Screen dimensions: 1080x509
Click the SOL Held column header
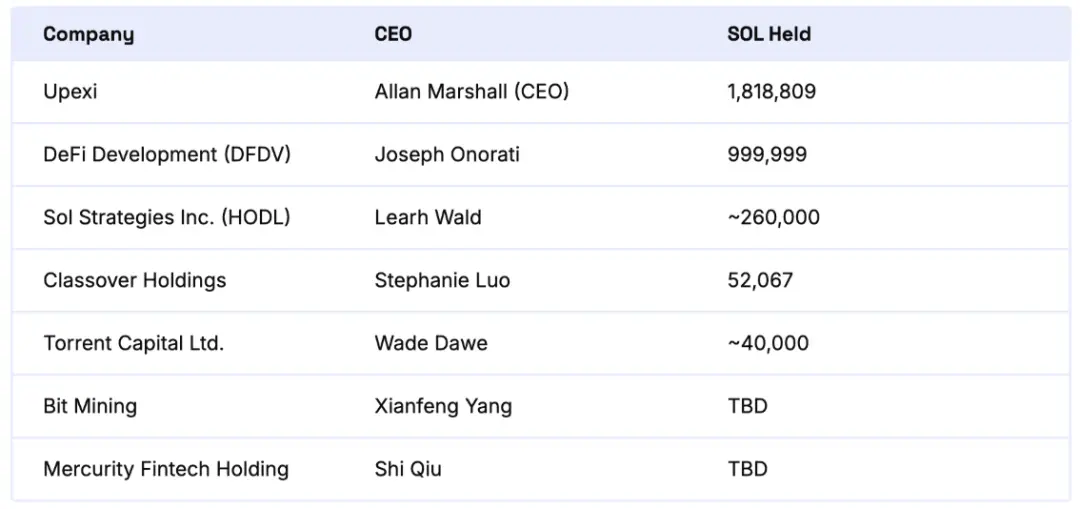click(x=768, y=34)
